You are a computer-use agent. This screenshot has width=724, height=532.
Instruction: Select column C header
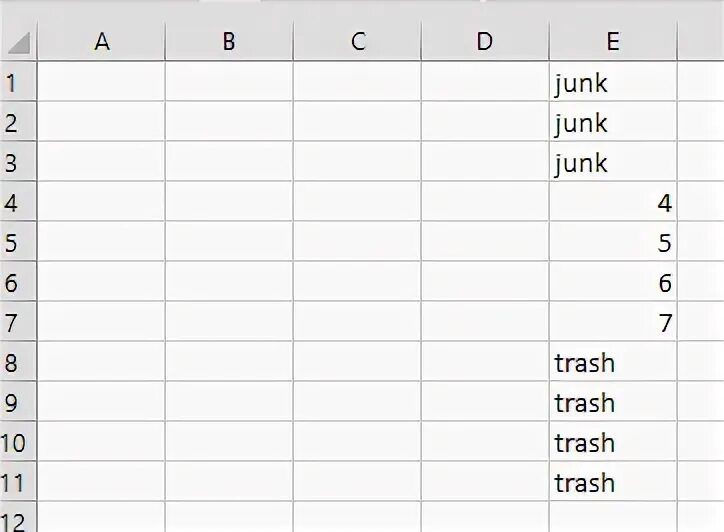click(x=357, y=41)
